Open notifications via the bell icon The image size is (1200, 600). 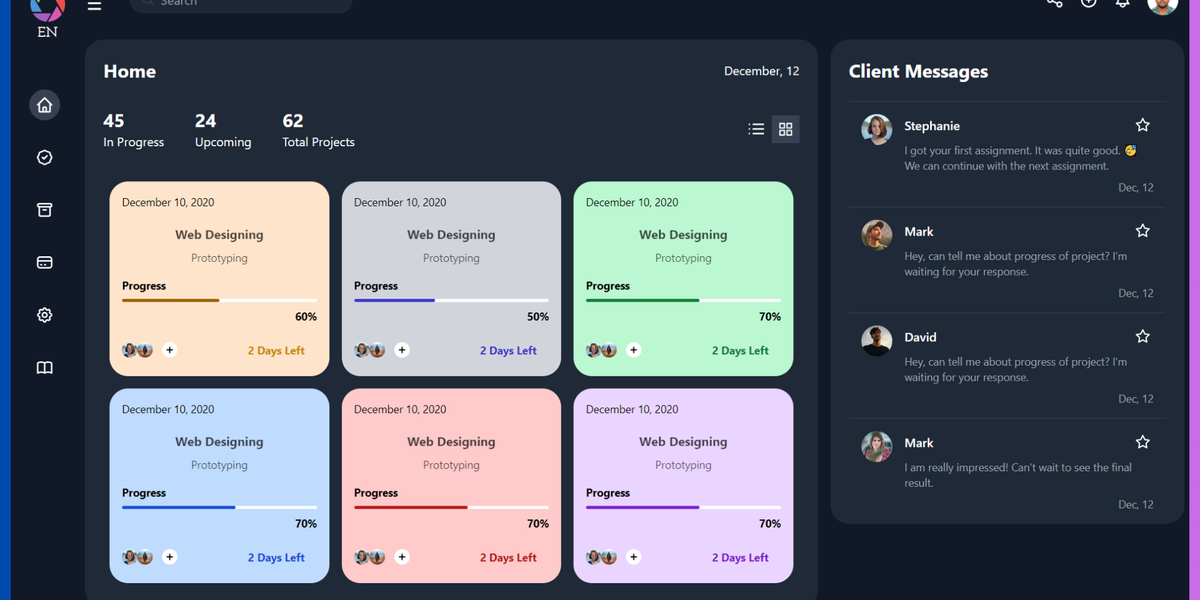pos(1122,5)
